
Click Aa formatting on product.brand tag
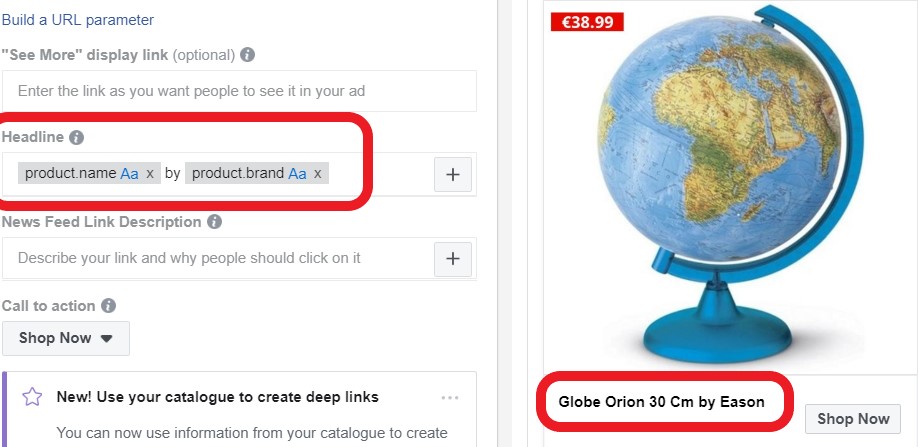tap(298, 174)
